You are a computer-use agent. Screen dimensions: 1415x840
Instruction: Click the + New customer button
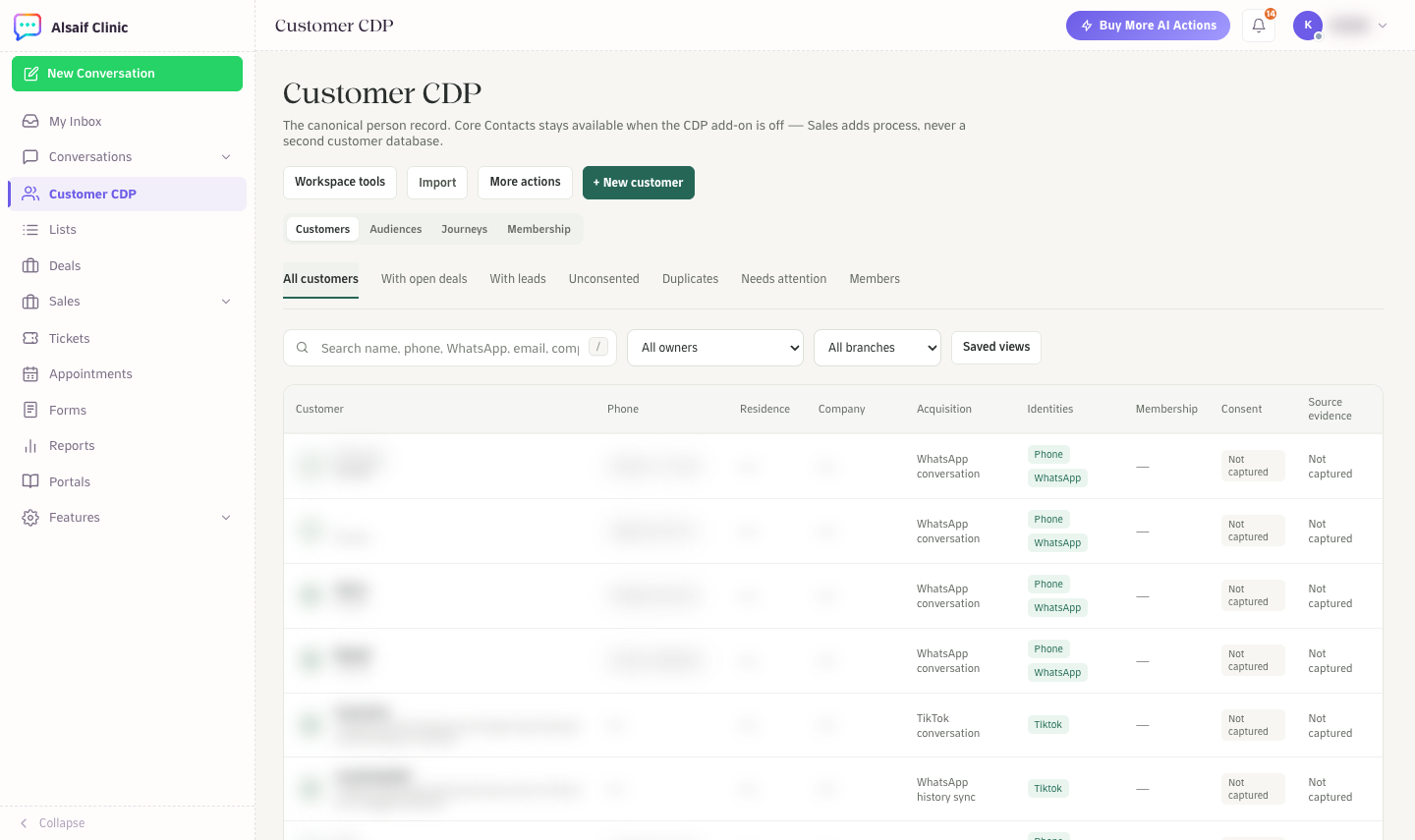[639, 183]
